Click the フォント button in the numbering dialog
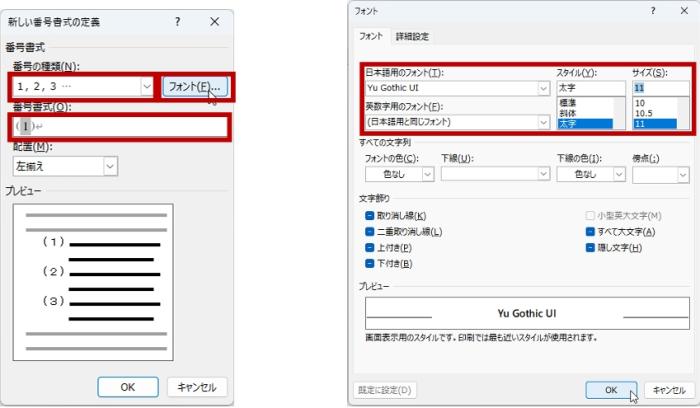The image size is (700, 408). (x=195, y=87)
